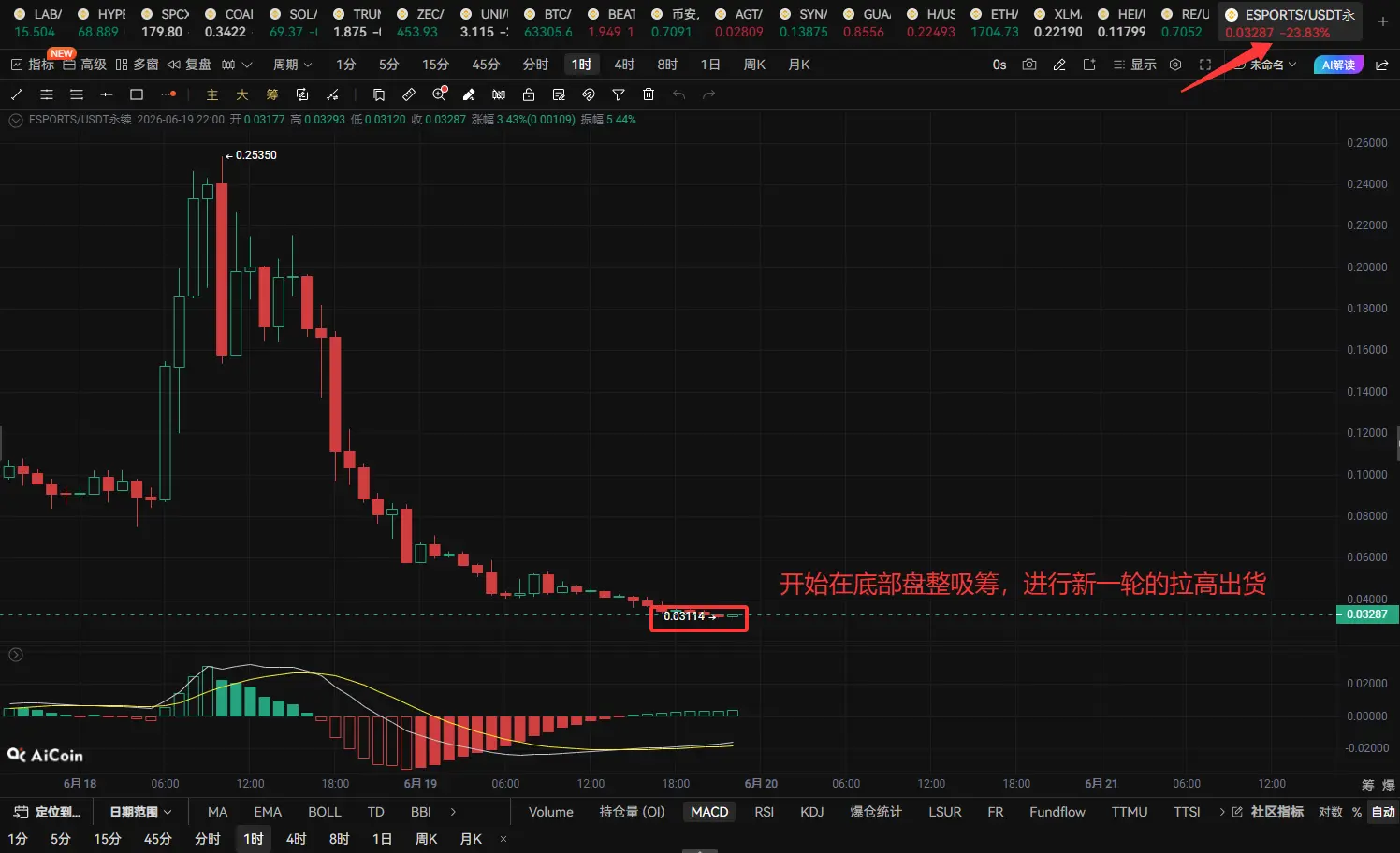Add a new symbol tab with plus icon
1400x853 pixels.
tap(1383, 22)
